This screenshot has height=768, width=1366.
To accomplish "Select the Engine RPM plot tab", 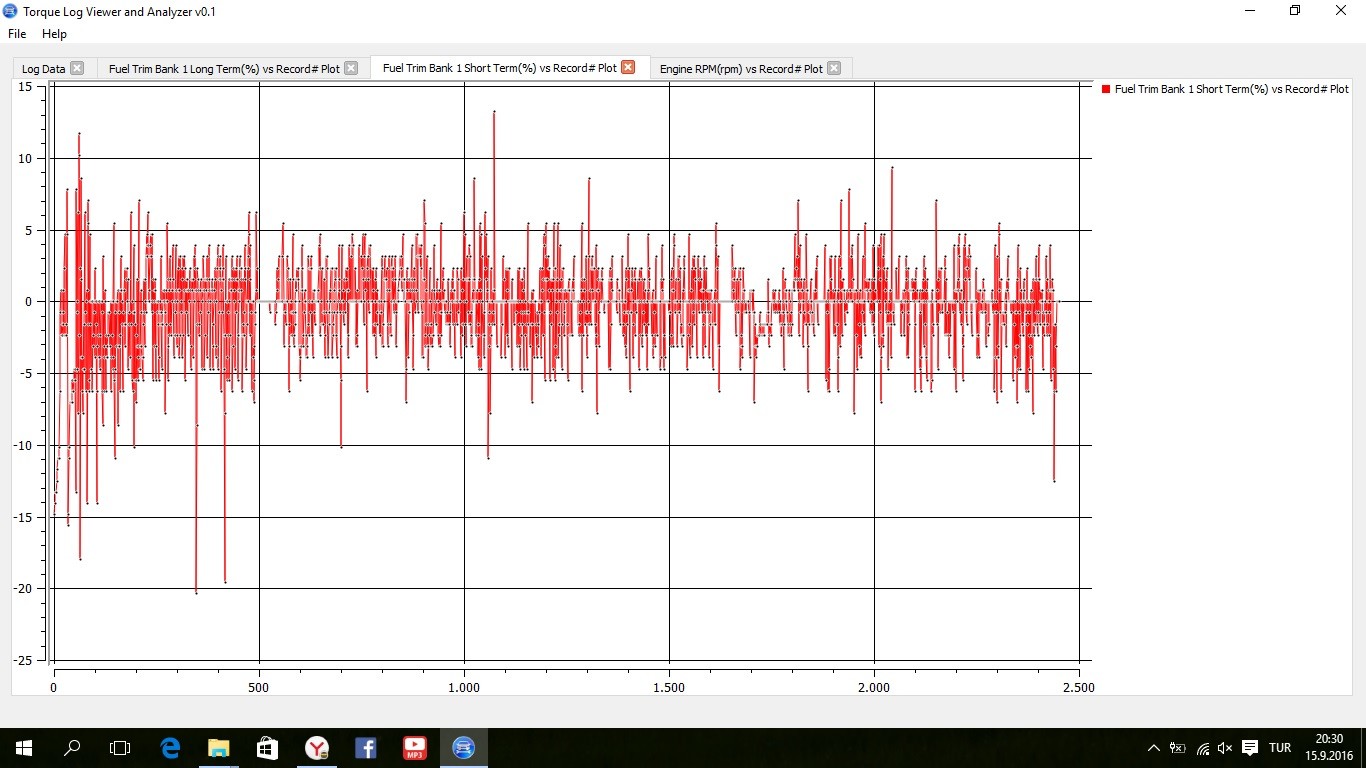I will [740, 69].
